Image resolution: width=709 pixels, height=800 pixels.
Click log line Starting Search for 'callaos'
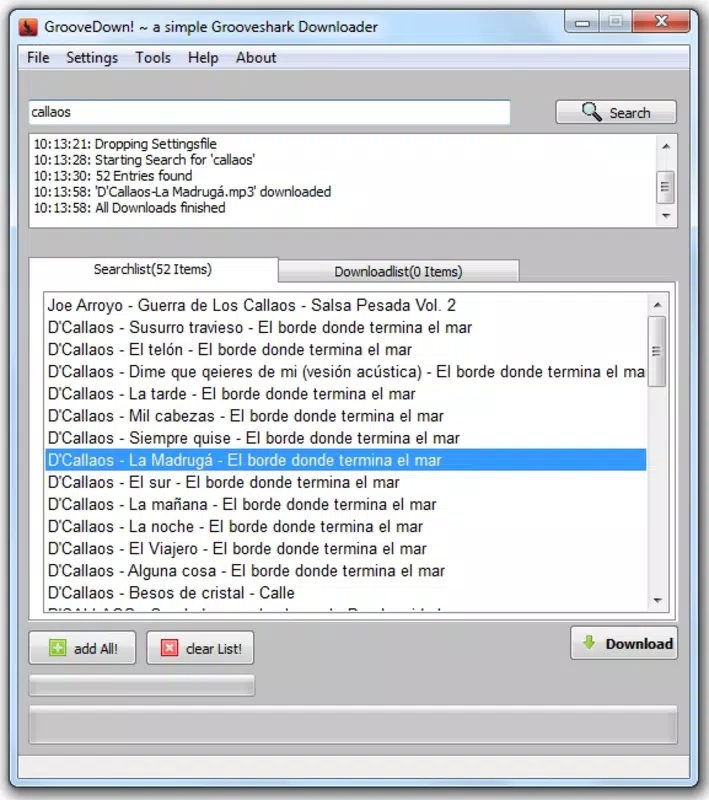pyautogui.click(x=144, y=160)
